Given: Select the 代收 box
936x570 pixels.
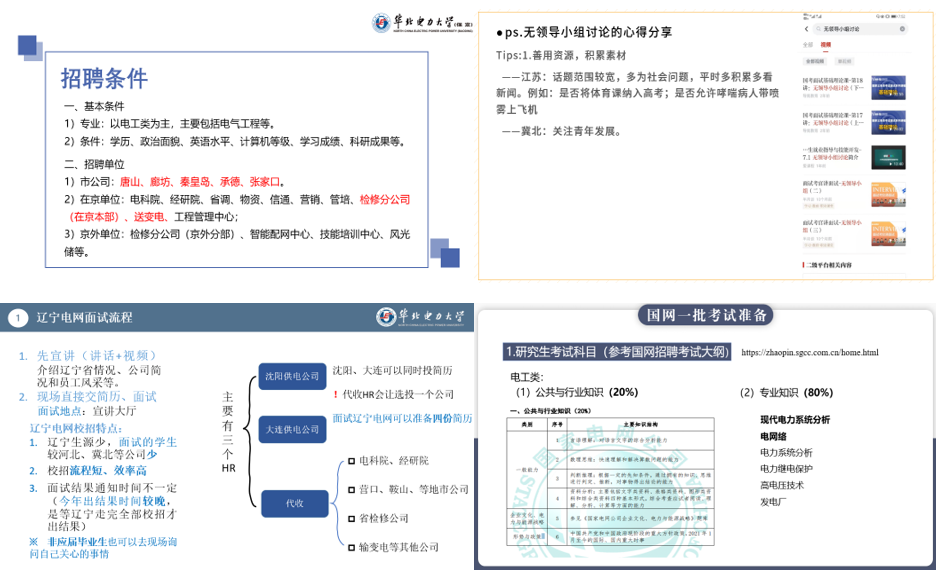Looking at the screenshot, I should pyautogui.click(x=294, y=503).
